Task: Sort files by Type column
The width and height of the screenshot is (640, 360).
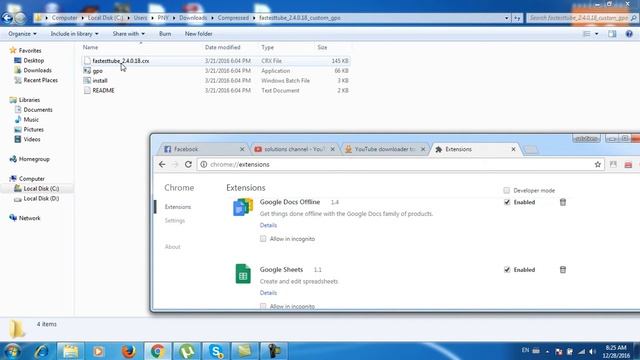Action: coord(267,47)
